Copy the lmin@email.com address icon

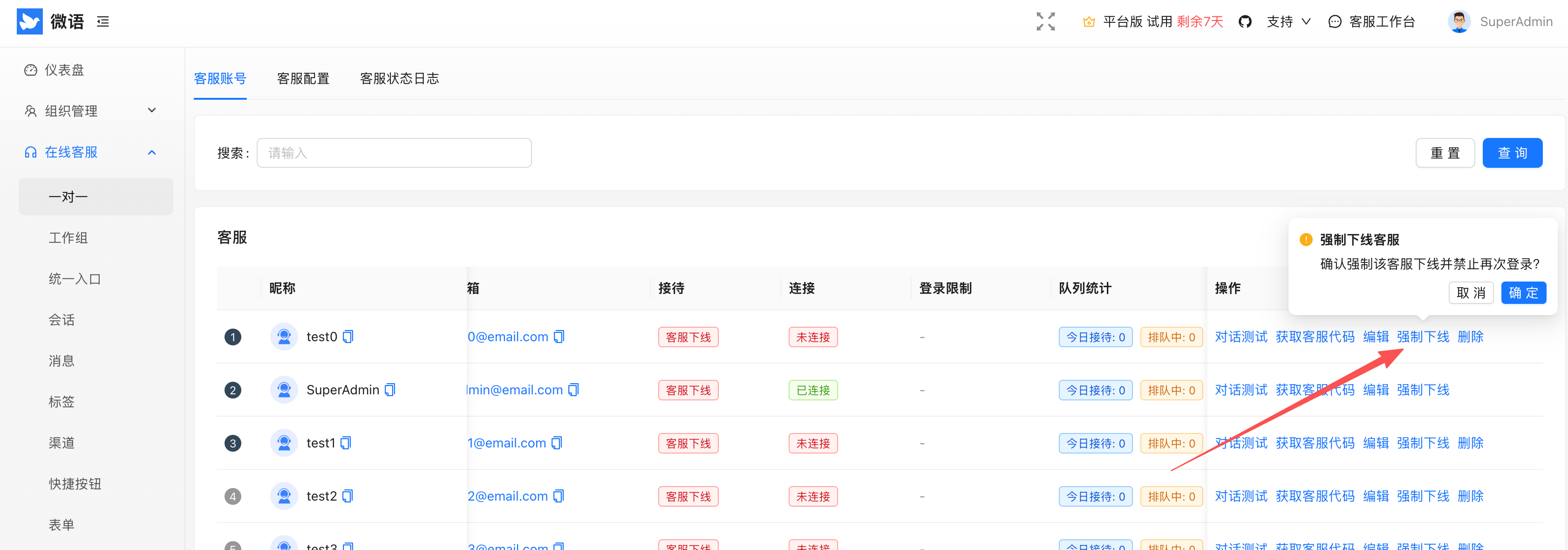click(573, 390)
